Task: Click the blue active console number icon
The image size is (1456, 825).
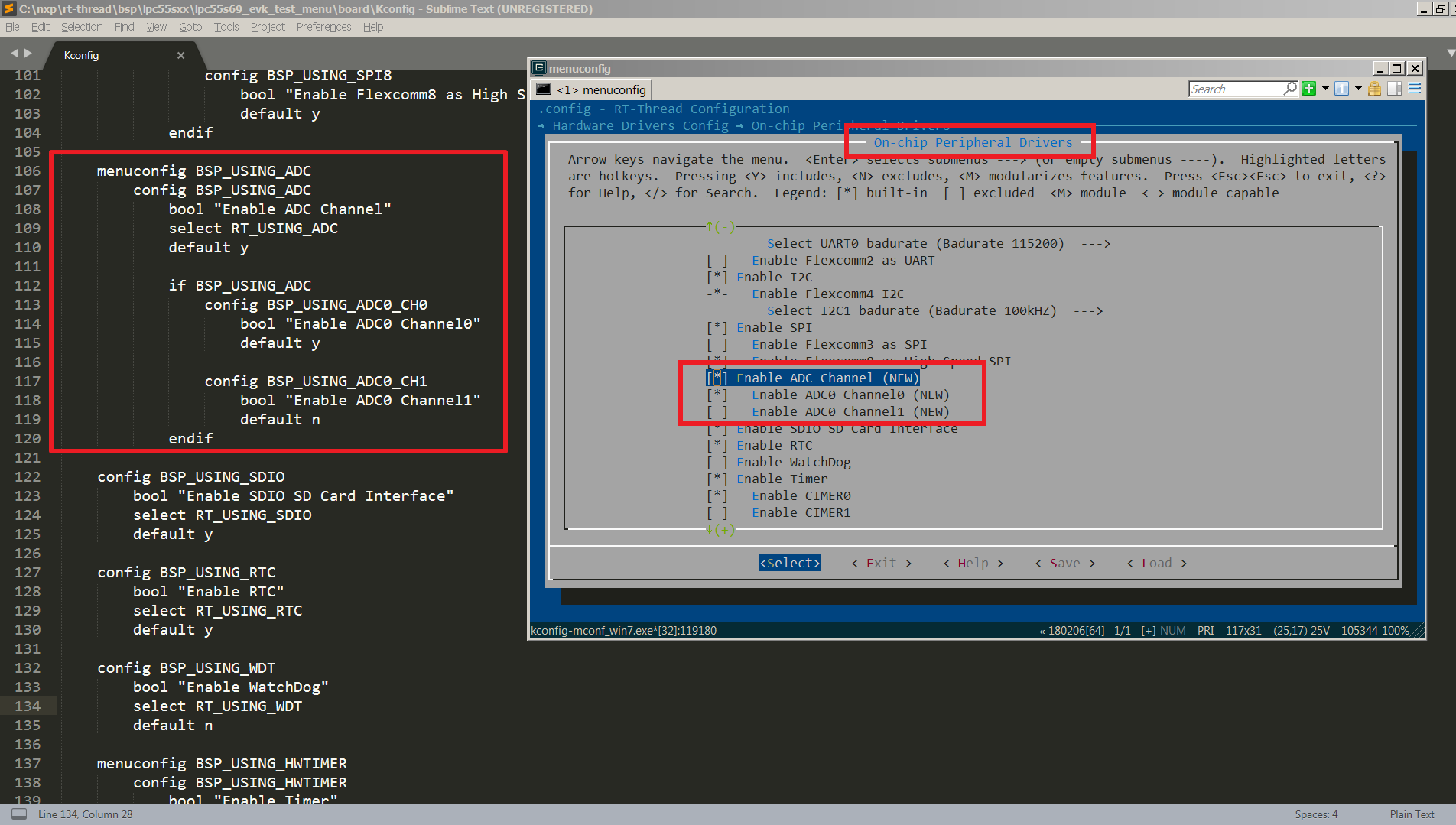Action: (x=1341, y=89)
